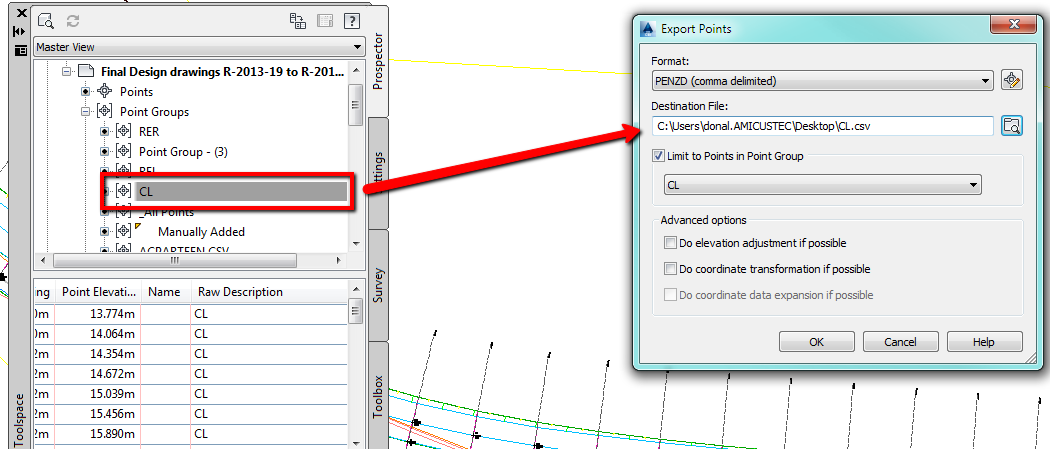The image size is (1050, 449).
Task: Enable Do elevation adjustment if possible
Action: point(670,243)
